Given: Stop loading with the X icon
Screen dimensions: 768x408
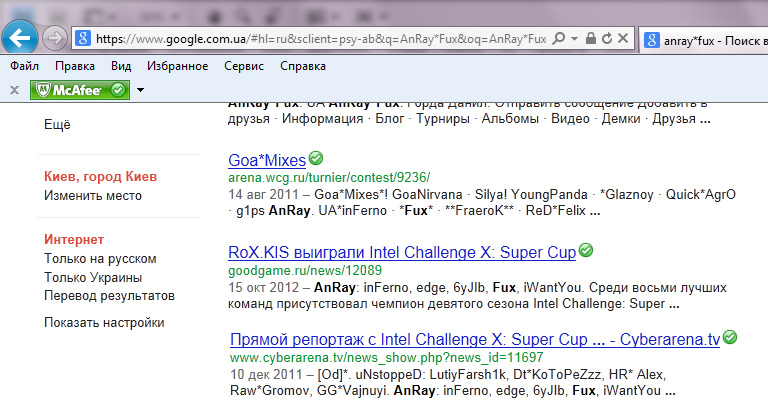Looking at the screenshot, I should tap(623, 38).
